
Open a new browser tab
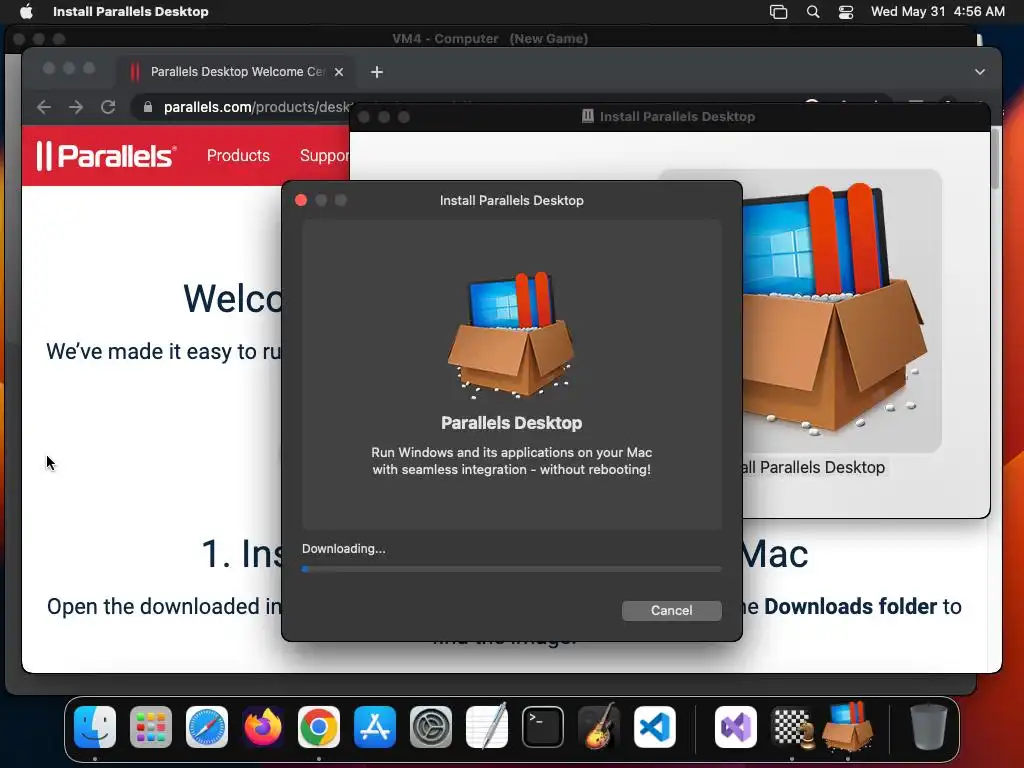pyautogui.click(x=377, y=72)
